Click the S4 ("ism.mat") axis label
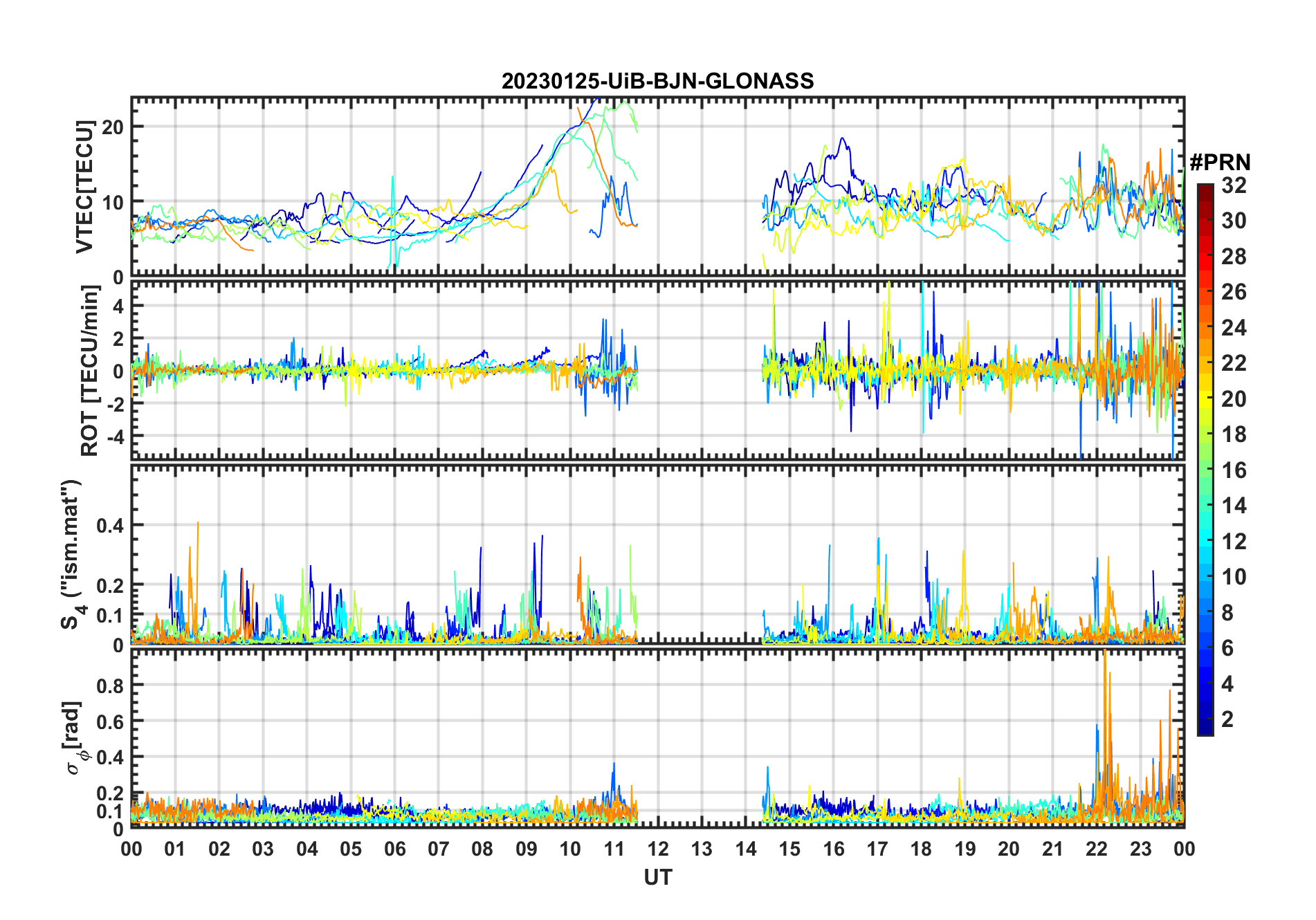 coord(71,555)
